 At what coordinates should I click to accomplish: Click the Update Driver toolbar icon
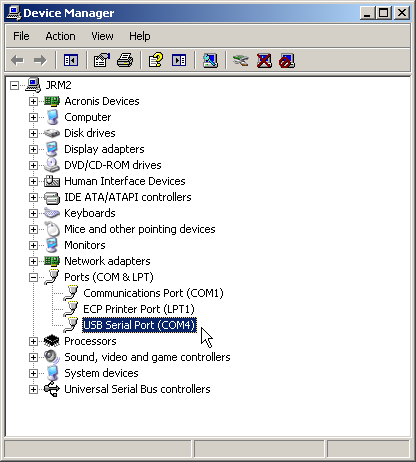point(240,60)
